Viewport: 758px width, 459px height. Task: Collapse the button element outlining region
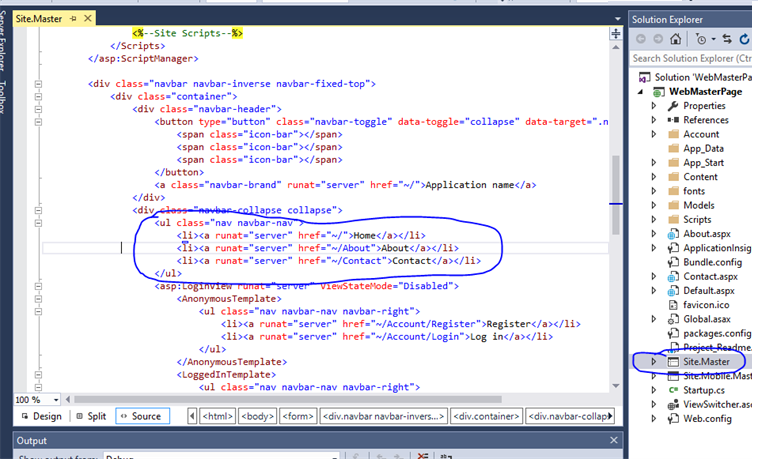[38, 122]
